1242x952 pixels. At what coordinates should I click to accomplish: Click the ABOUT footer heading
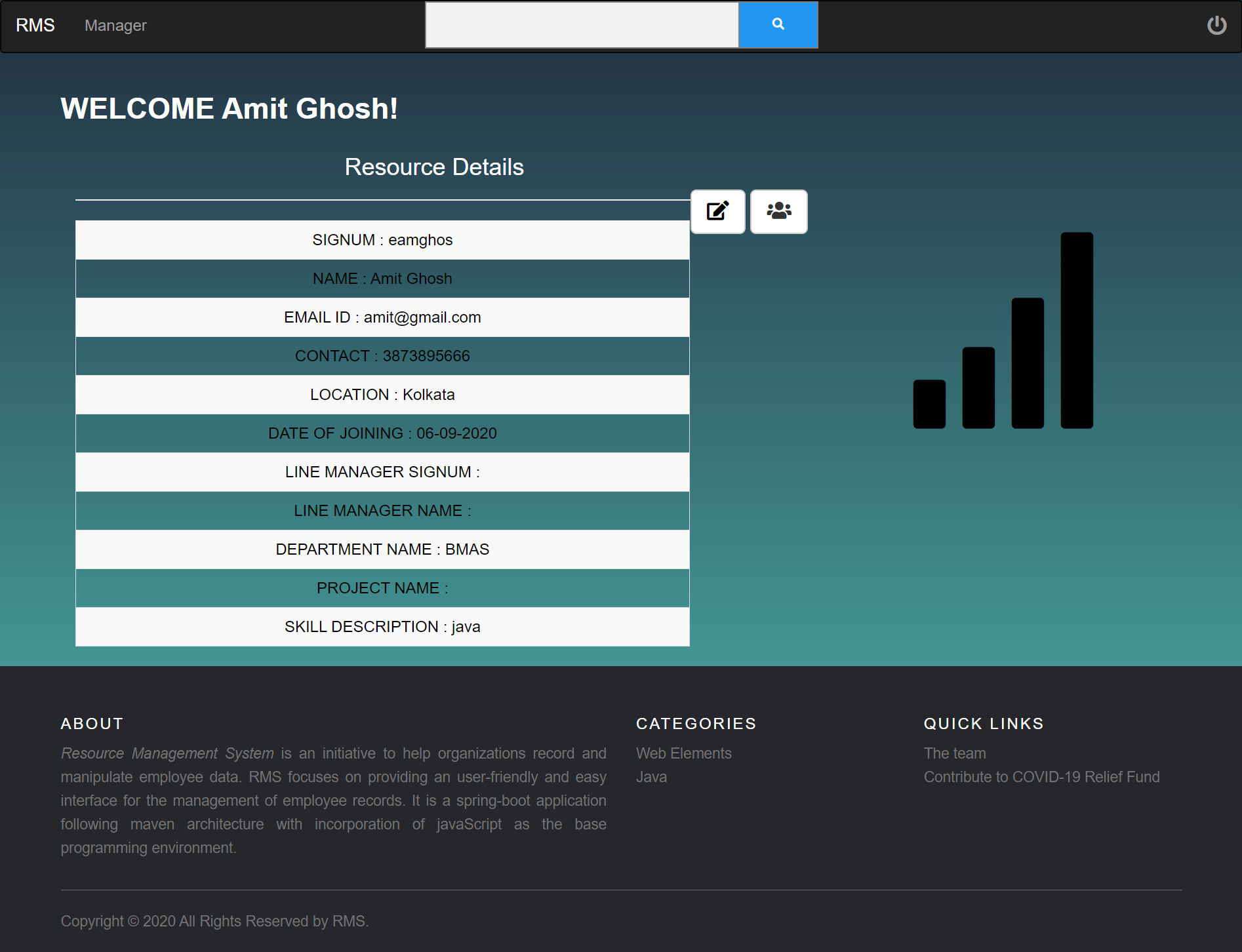coord(92,723)
